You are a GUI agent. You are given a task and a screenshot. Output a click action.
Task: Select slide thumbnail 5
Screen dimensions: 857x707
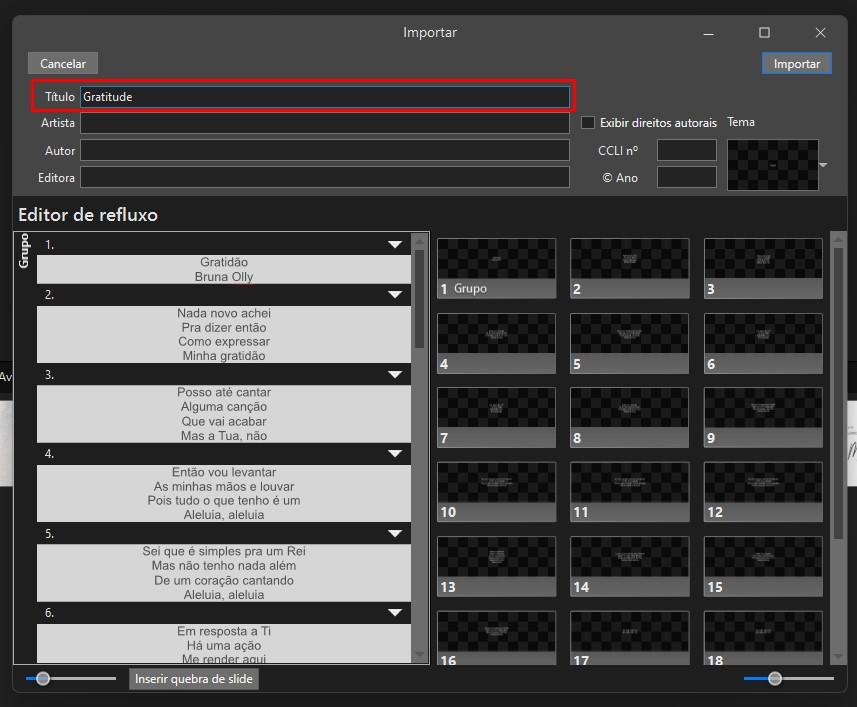(629, 344)
